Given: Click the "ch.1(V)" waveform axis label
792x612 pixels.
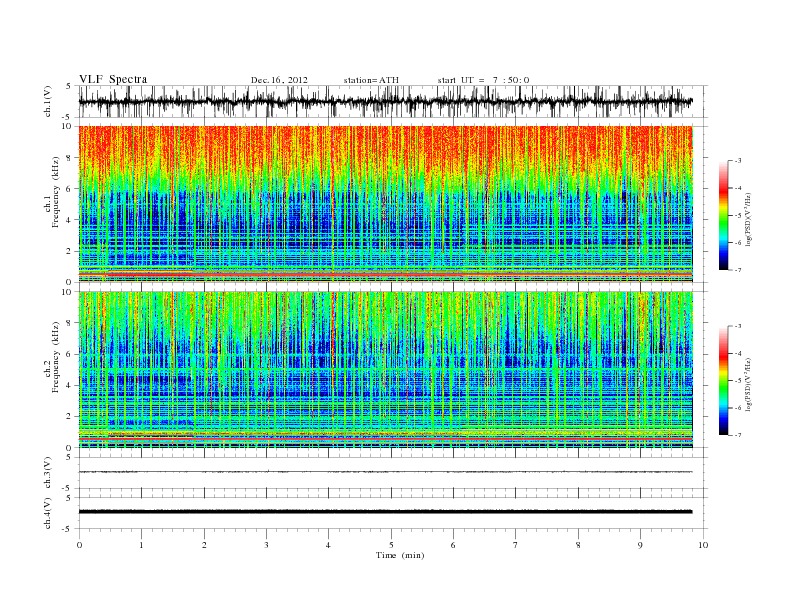Looking at the screenshot, I should point(48,101).
